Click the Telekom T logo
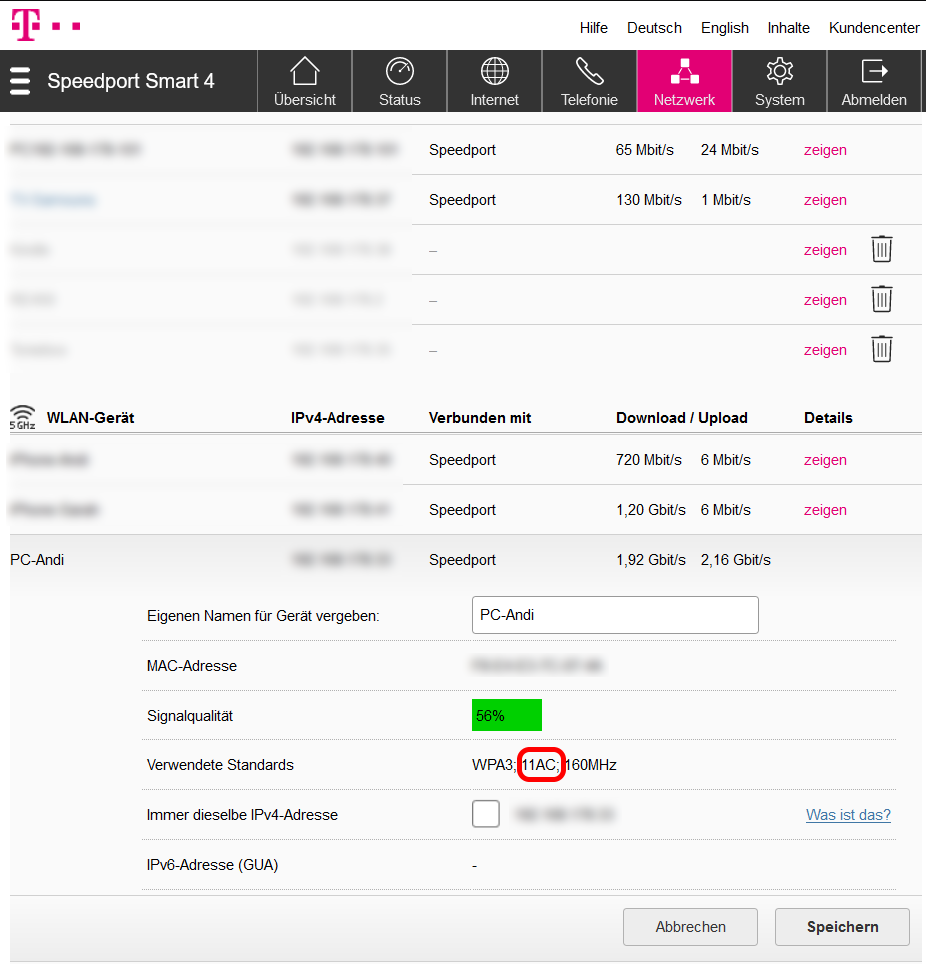 [26, 25]
